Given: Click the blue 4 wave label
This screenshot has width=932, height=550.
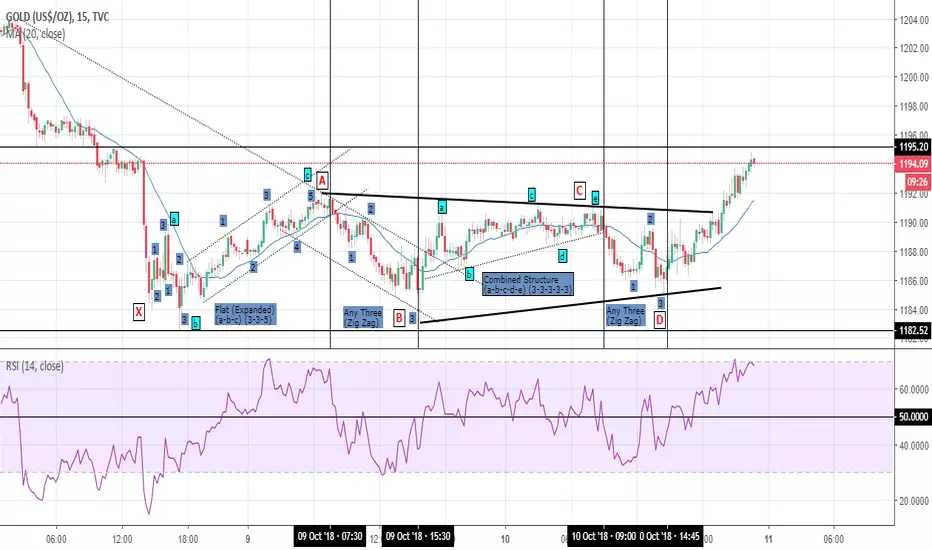Looking at the screenshot, I should [297, 247].
